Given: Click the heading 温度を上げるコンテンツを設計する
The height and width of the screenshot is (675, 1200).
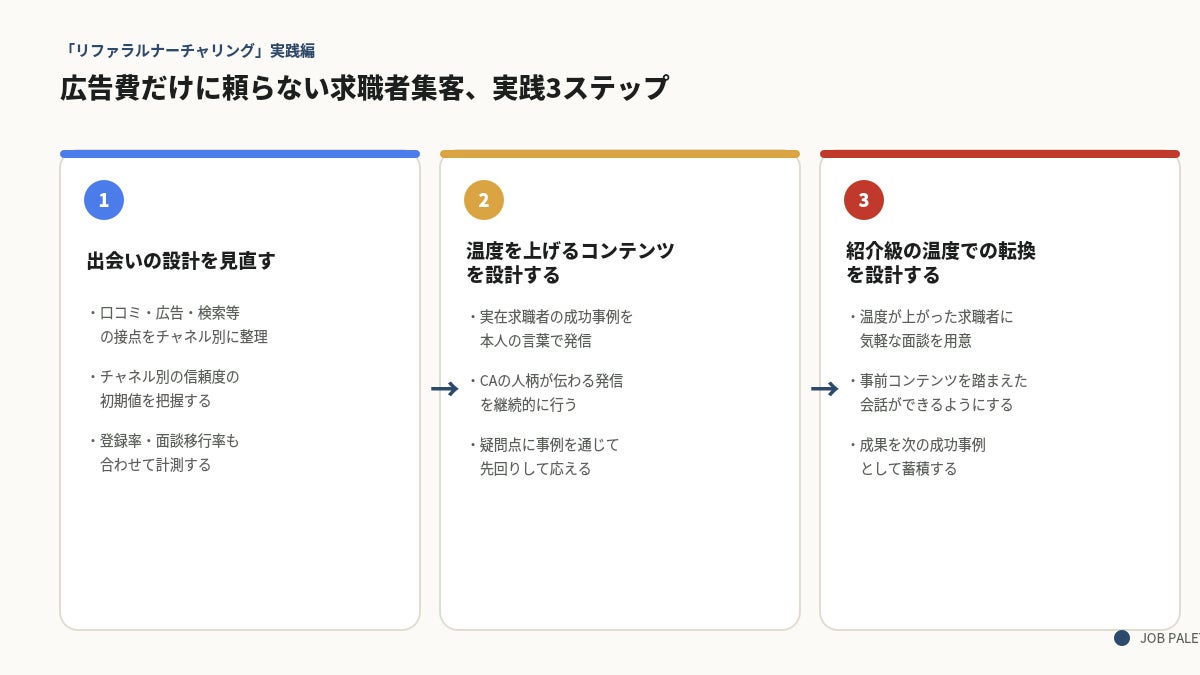Looking at the screenshot, I should point(570,263).
